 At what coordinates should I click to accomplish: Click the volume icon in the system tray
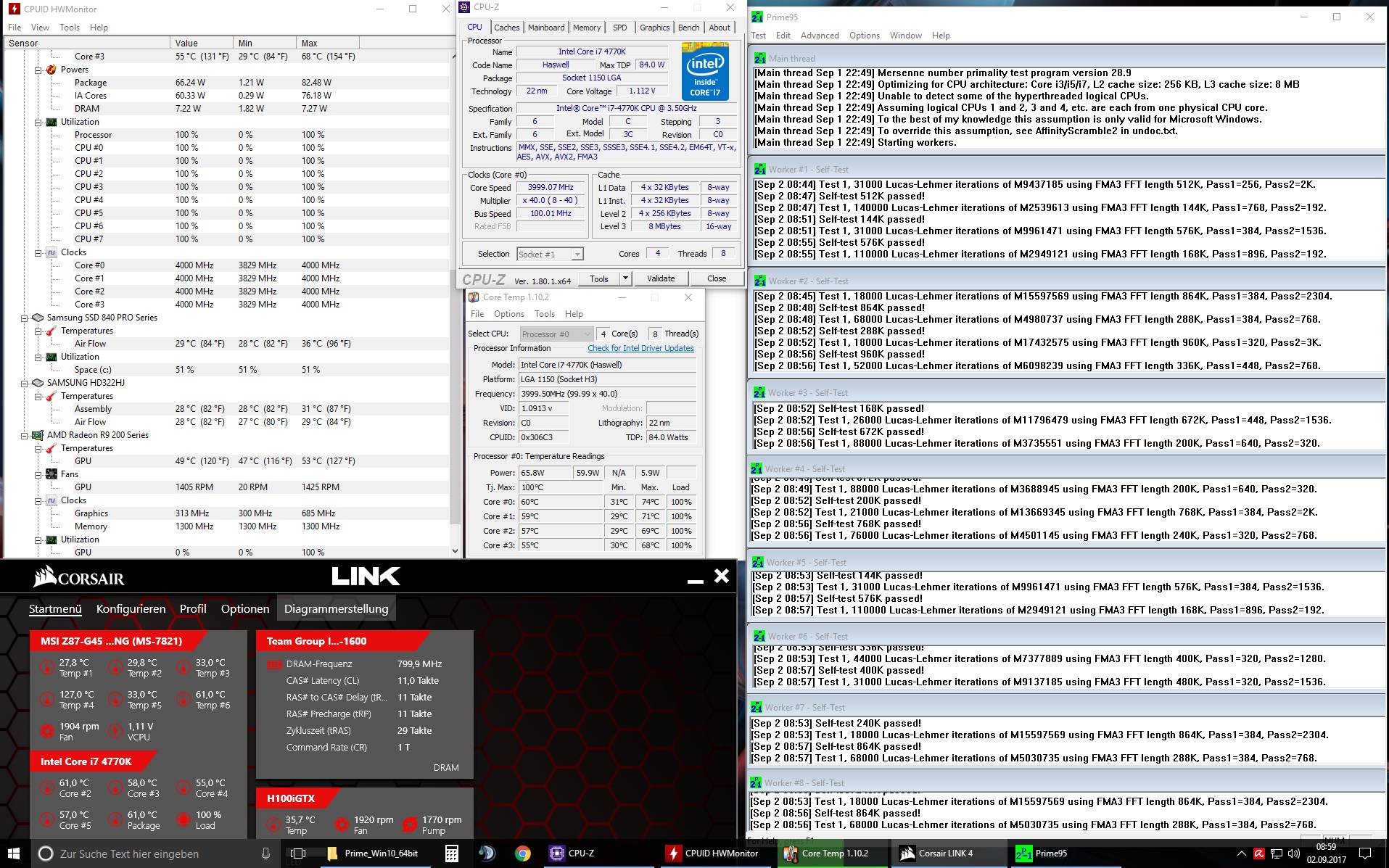pyautogui.click(x=1293, y=853)
